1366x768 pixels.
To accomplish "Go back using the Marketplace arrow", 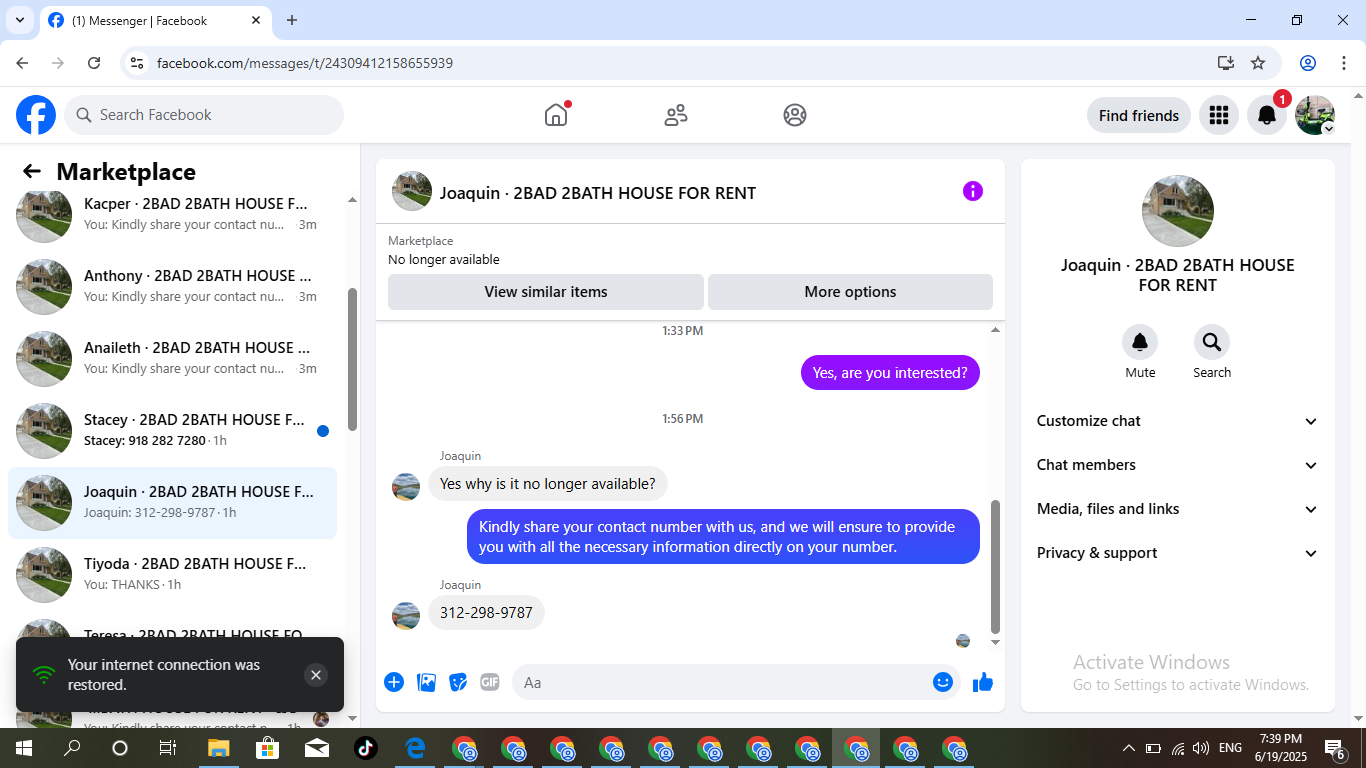I will point(32,171).
